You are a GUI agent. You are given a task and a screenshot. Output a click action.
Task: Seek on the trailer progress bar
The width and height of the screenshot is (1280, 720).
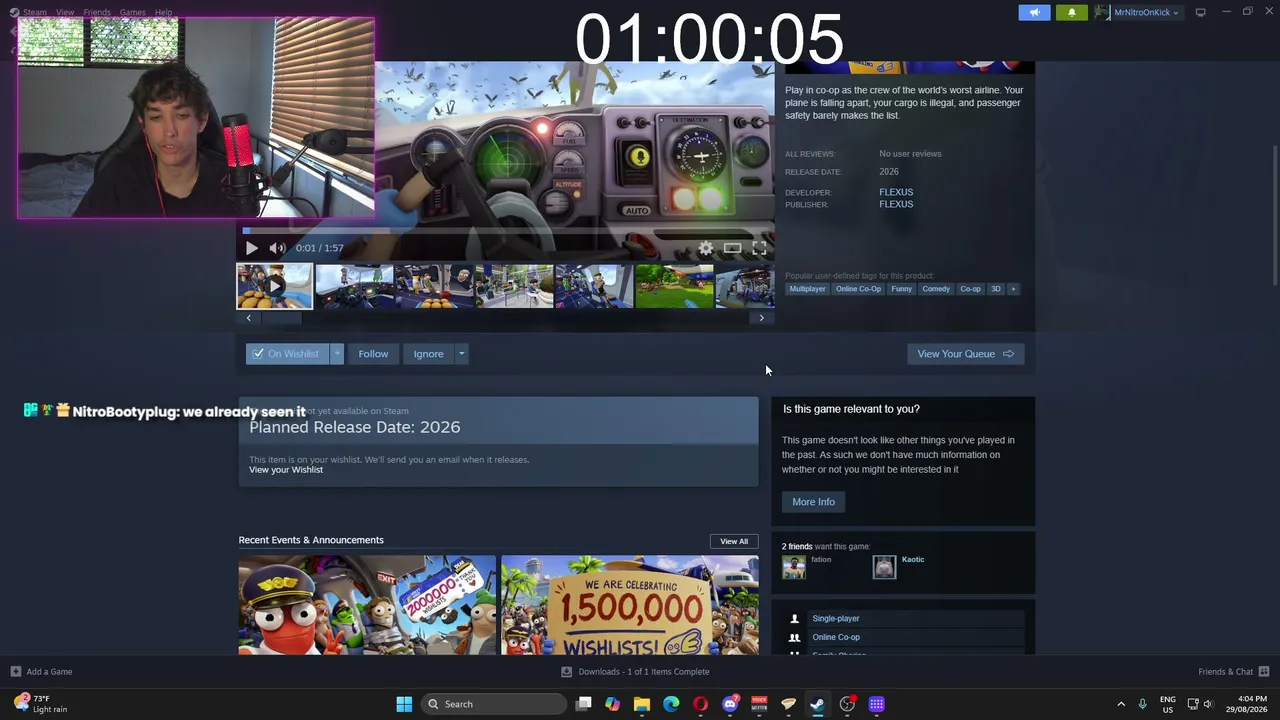(505, 231)
